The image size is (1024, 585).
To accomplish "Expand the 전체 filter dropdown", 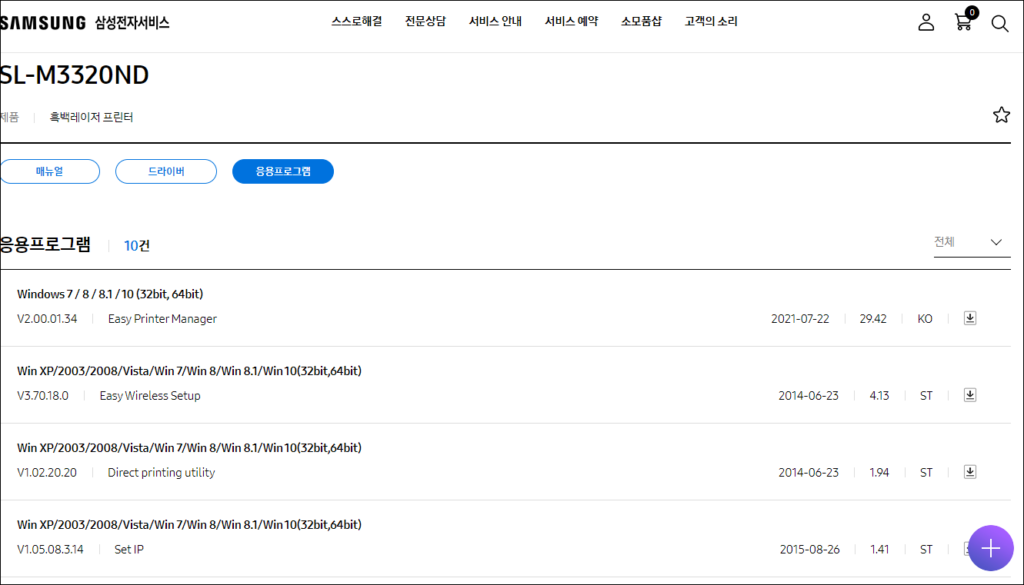I will [x=971, y=242].
